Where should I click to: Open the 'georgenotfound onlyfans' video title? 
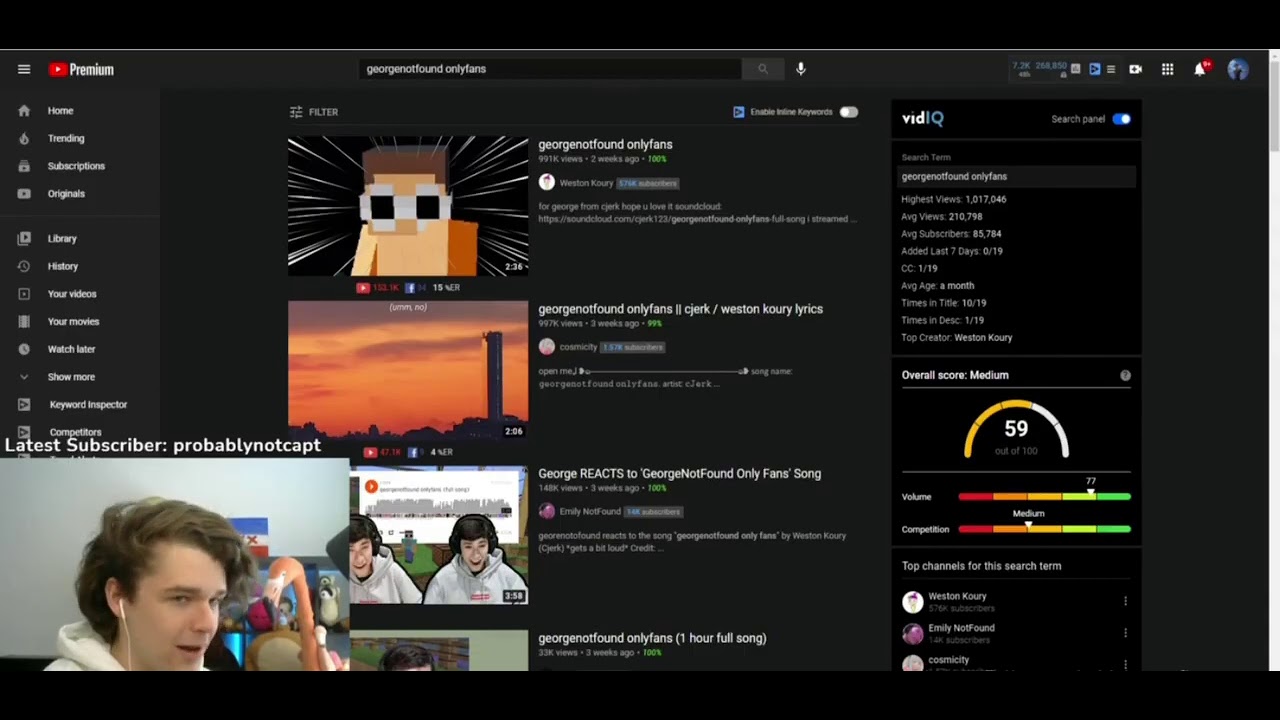605,145
